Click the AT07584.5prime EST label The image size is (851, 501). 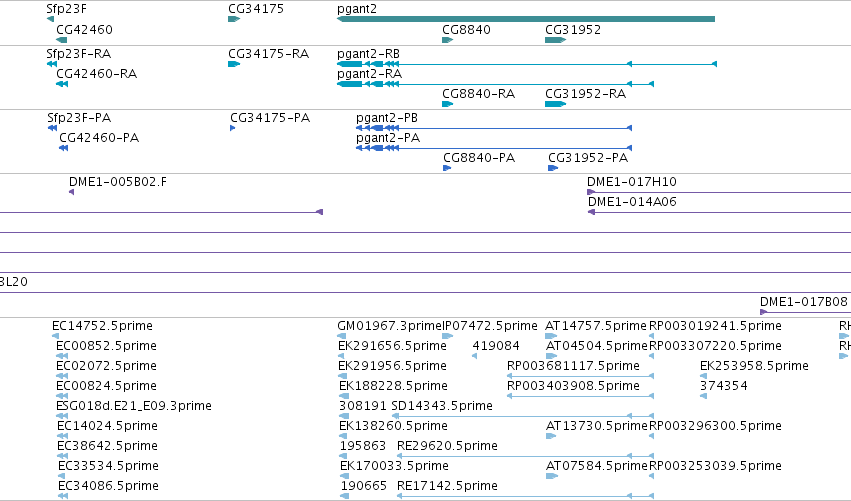click(597, 466)
